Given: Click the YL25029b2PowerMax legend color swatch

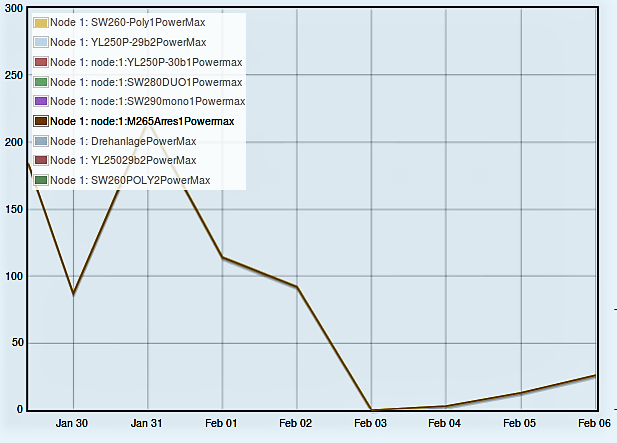Looking at the screenshot, I should click(x=41, y=160).
